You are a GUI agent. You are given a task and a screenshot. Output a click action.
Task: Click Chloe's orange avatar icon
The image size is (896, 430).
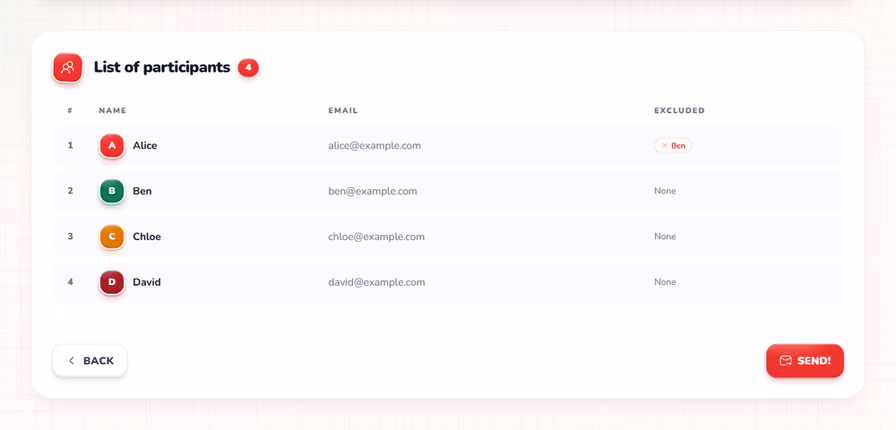pos(112,237)
